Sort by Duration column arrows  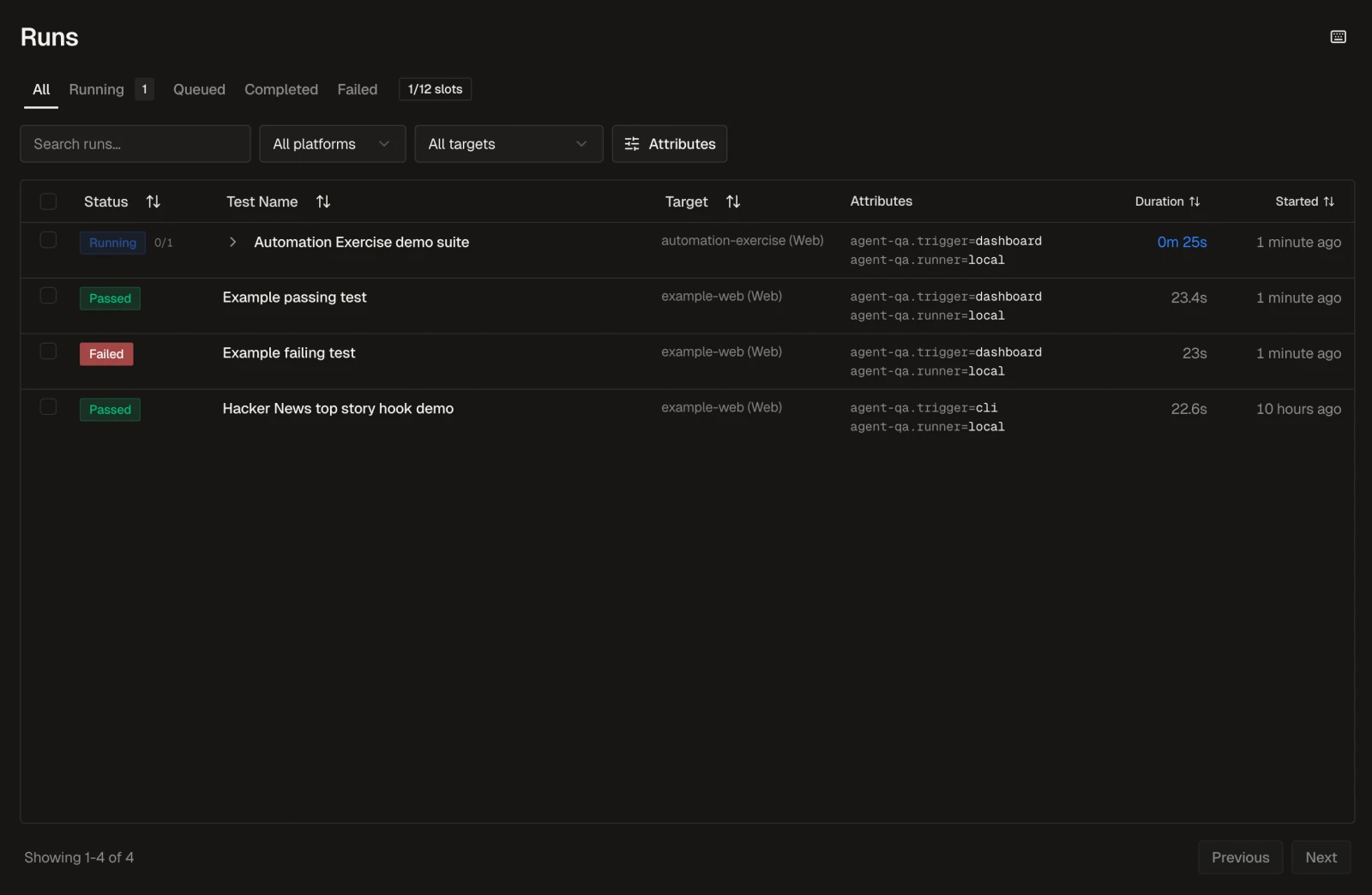(1194, 201)
